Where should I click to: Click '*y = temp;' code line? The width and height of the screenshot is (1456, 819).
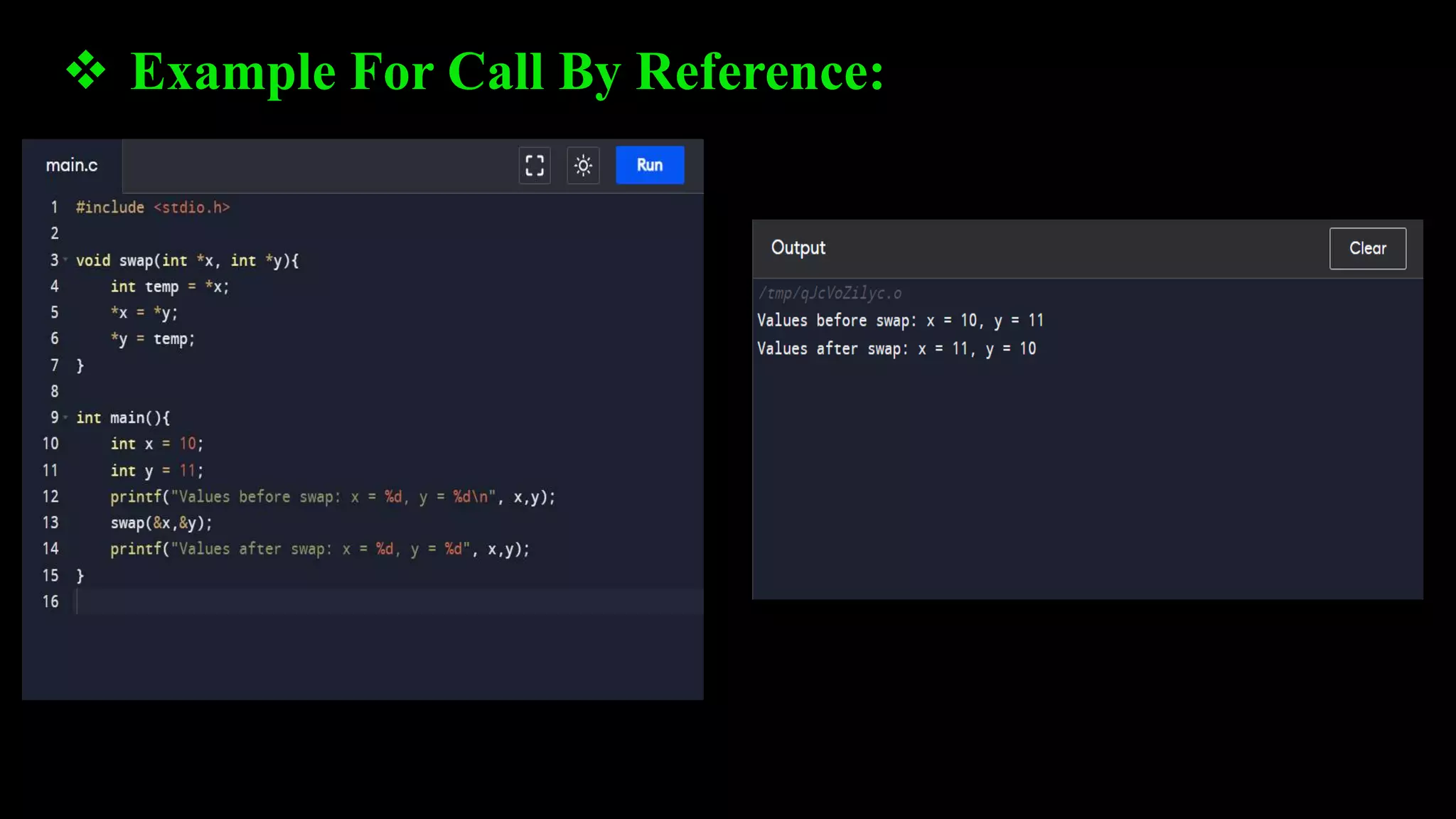[153, 339]
